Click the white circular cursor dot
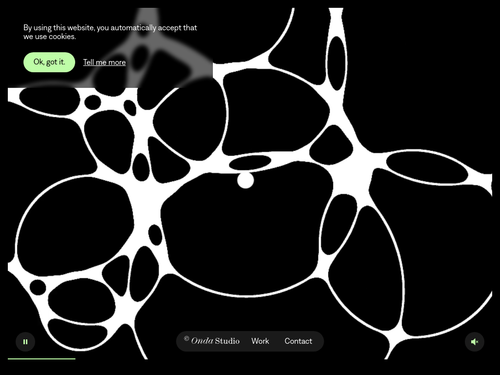This screenshot has width=500, height=375. click(x=245, y=180)
